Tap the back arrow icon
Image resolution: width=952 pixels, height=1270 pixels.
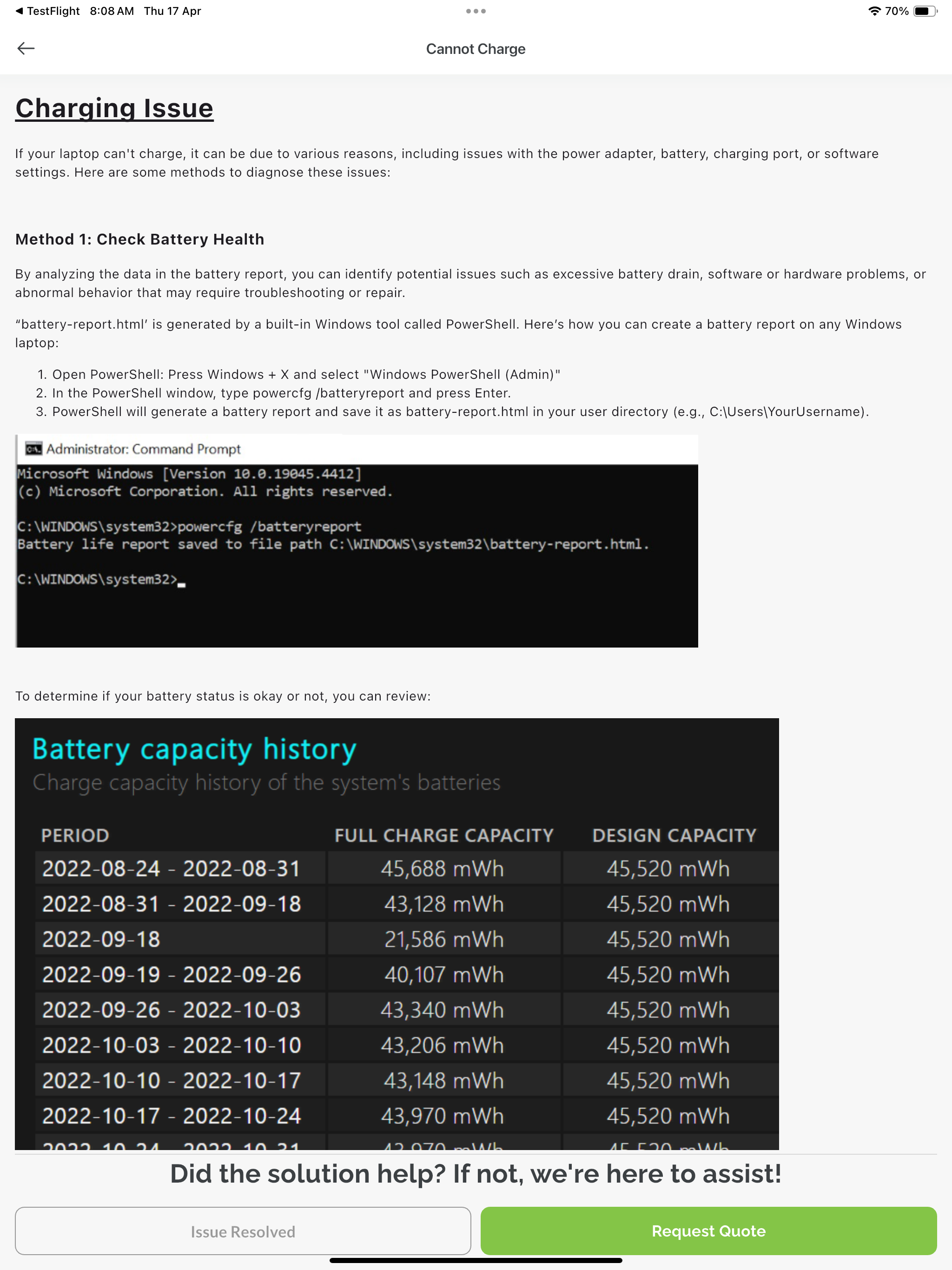(x=26, y=49)
